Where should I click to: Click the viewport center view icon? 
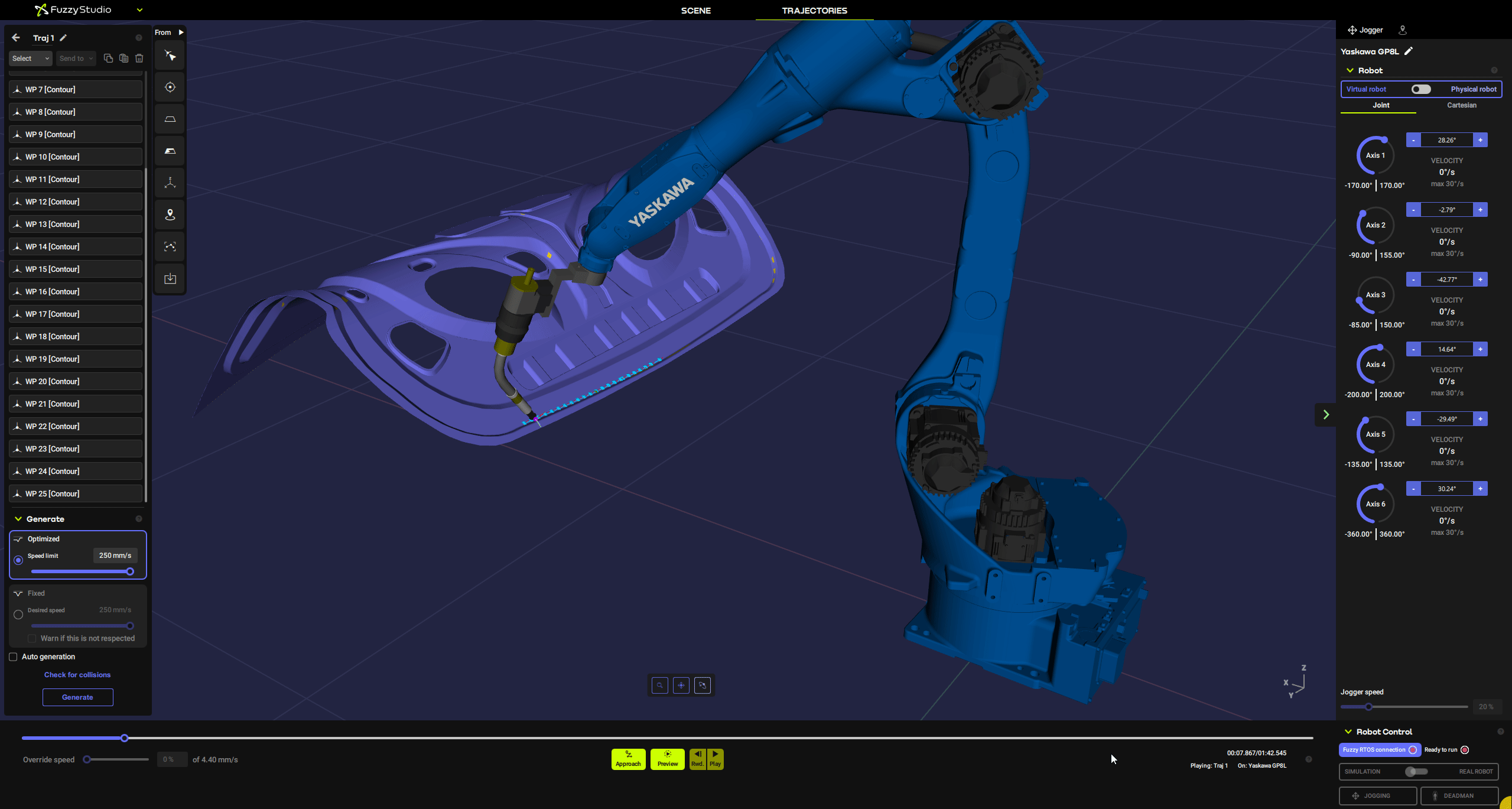681,685
